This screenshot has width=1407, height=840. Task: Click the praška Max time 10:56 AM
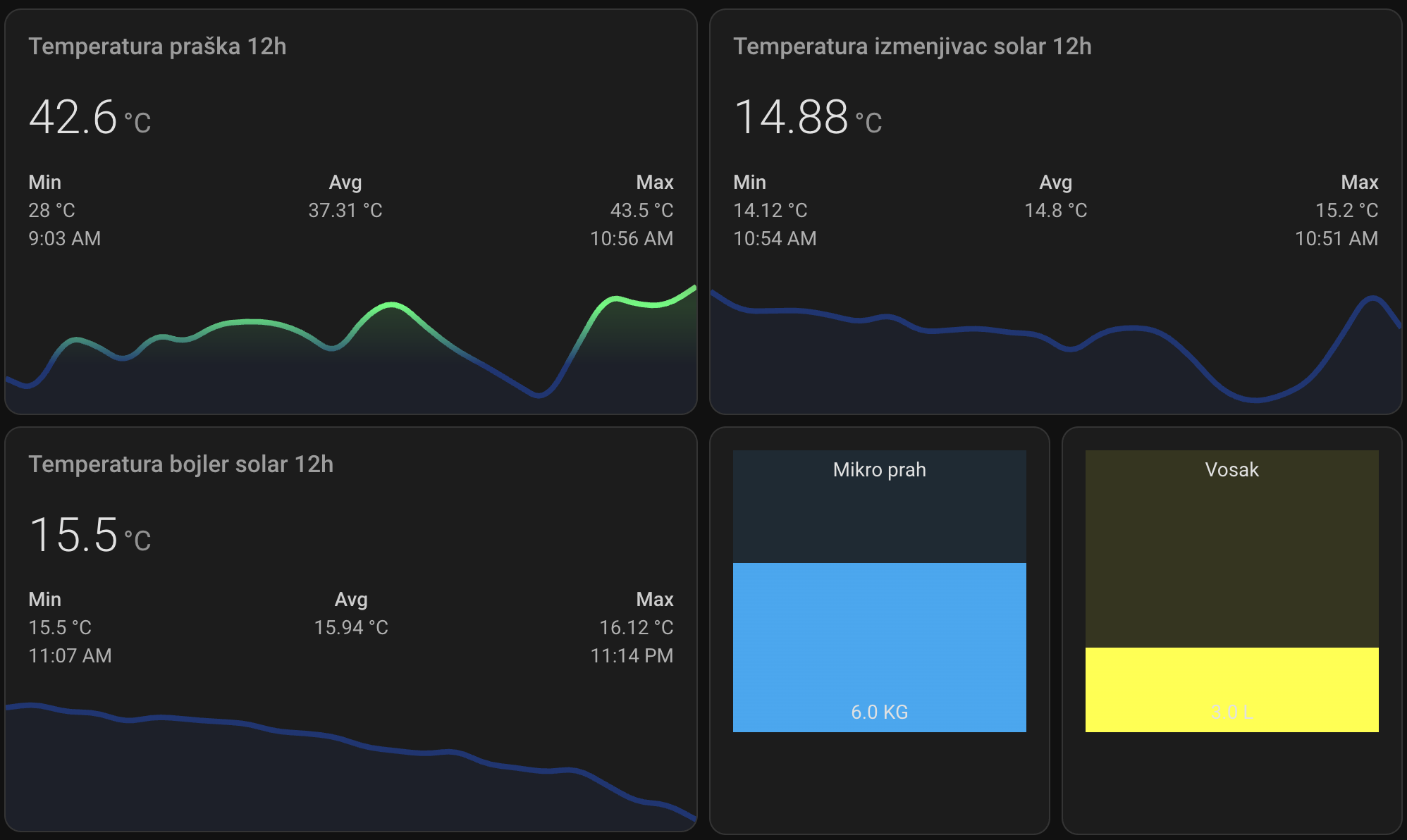(x=631, y=238)
